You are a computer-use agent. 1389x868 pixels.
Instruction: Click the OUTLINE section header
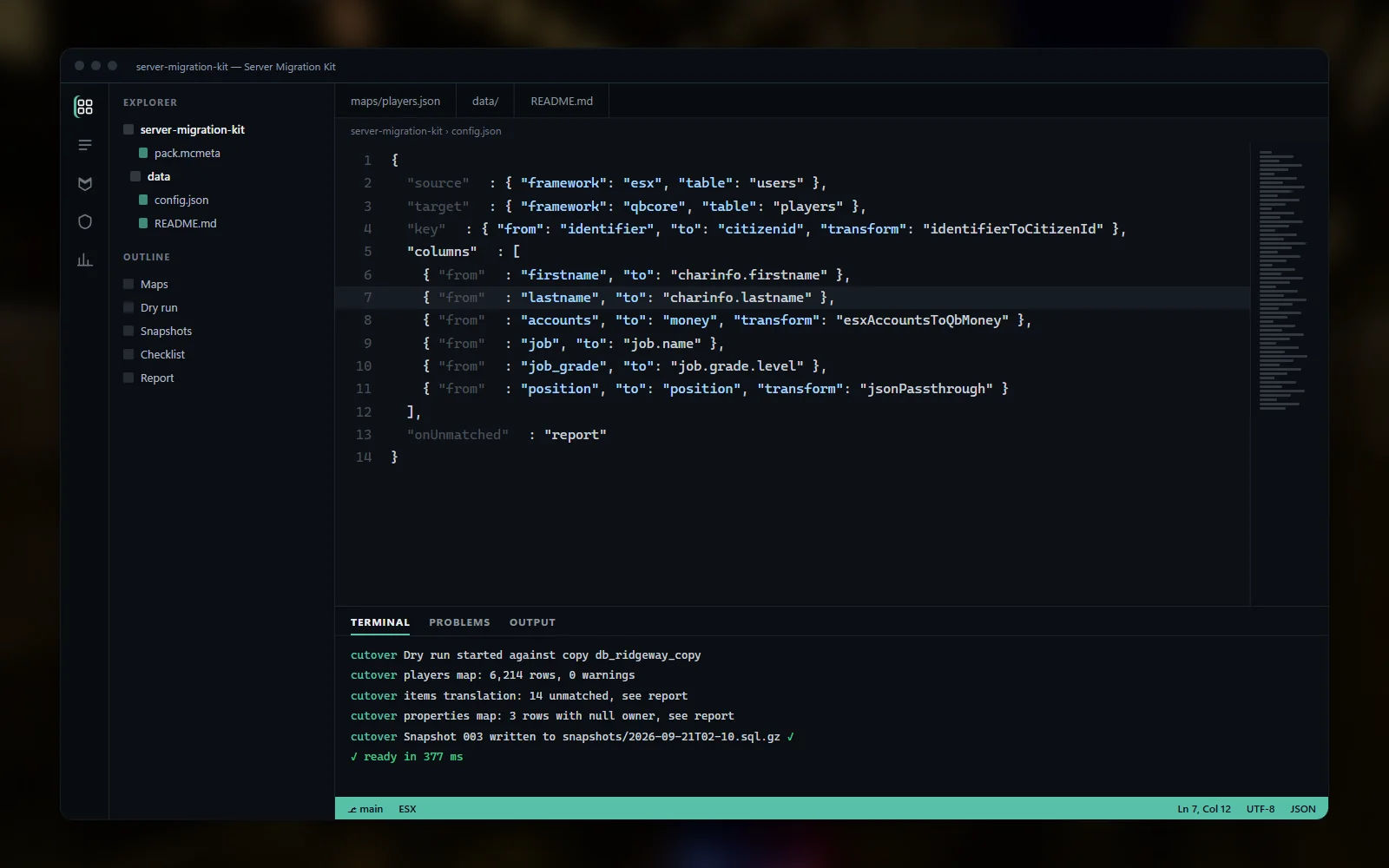click(147, 257)
